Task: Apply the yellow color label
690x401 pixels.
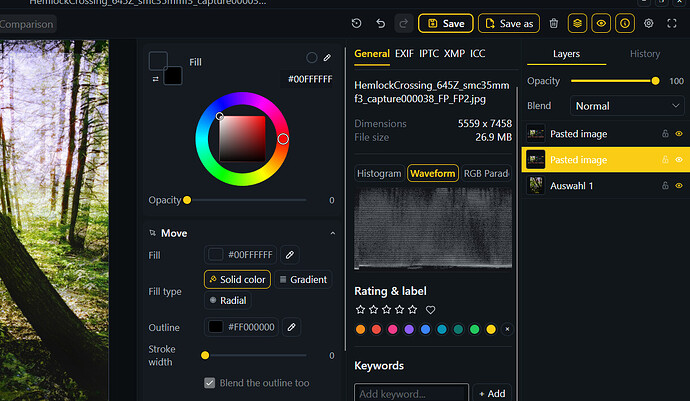Action: (491, 329)
